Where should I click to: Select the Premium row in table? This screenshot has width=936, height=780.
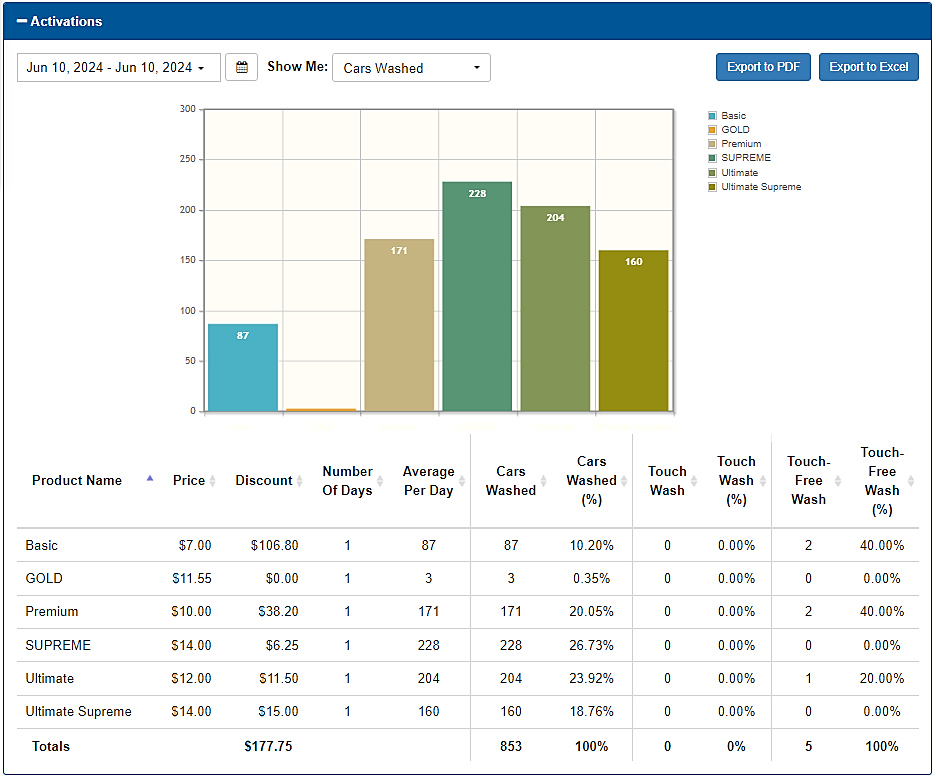[467, 612]
